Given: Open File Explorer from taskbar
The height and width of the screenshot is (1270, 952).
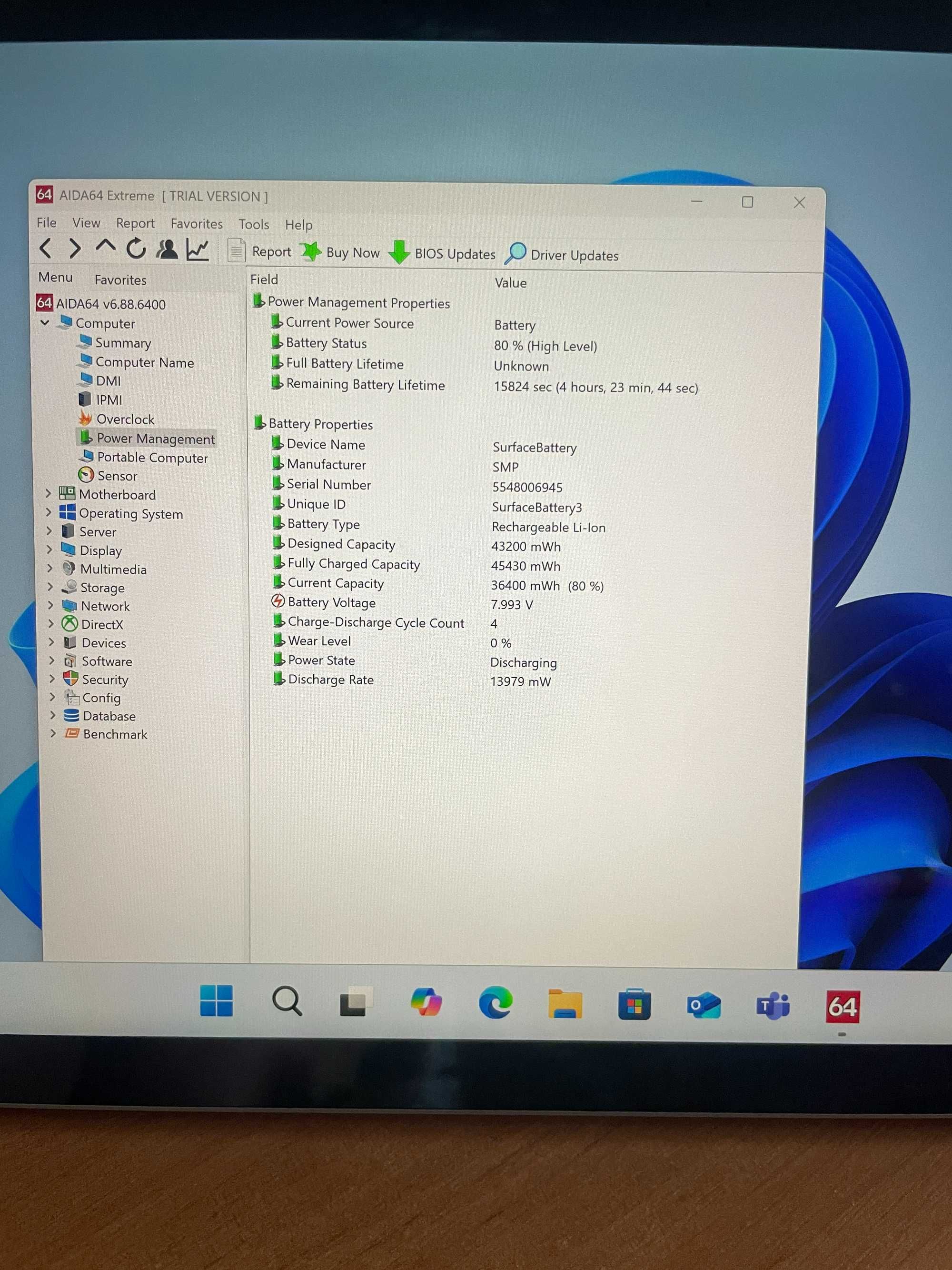Looking at the screenshot, I should click(565, 1004).
